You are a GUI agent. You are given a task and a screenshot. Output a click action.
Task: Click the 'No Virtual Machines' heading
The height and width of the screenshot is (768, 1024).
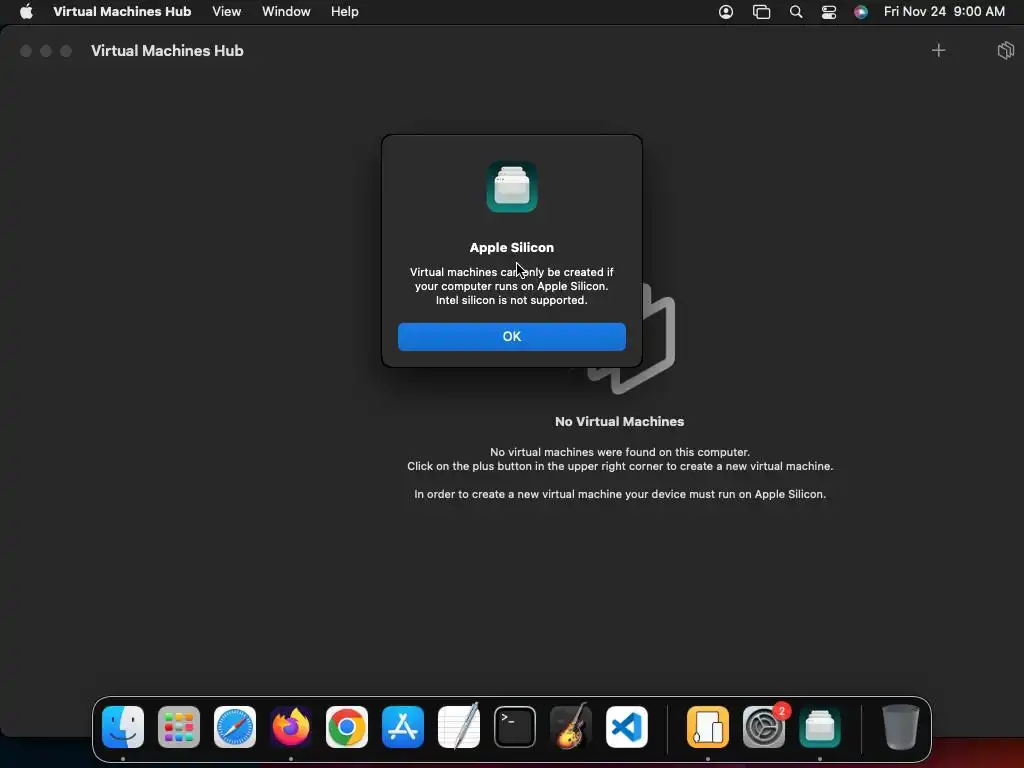point(619,421)
